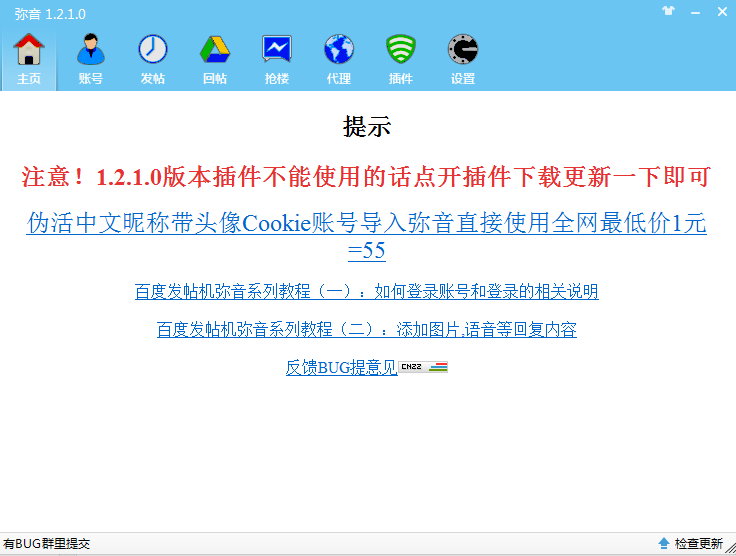Open the Cookie账号 1元=55 advertisement link
The width and height of the screenshot is (736, 556).
[x=367, y=236]
